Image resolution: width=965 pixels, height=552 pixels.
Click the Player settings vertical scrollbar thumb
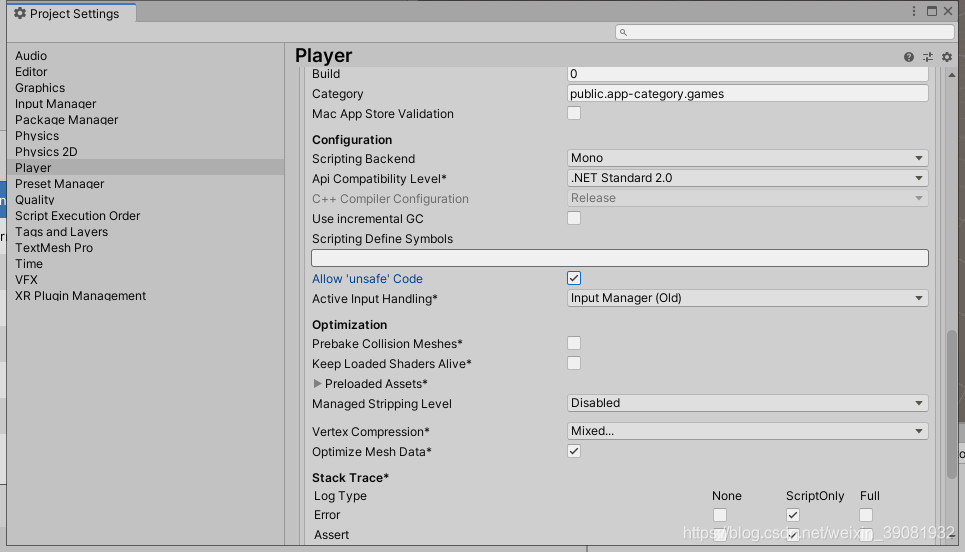click(951, 404)
